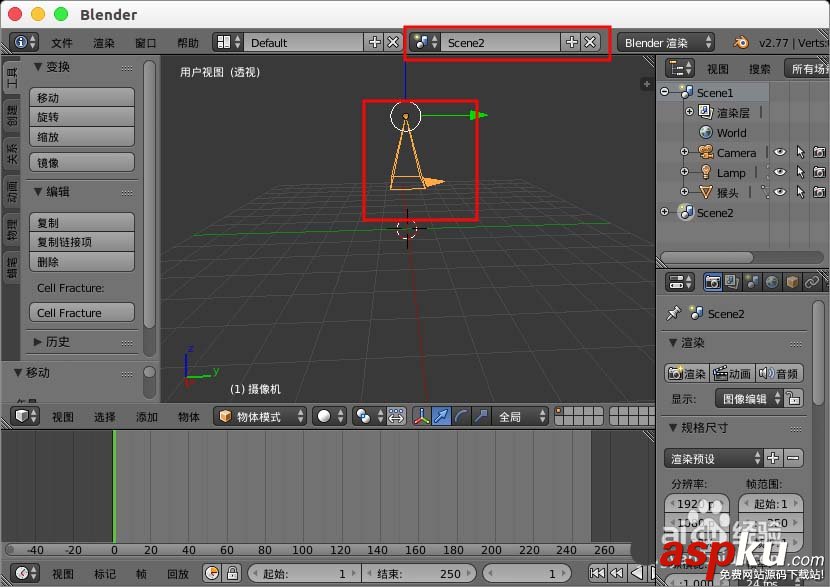Open the 渲染 menu in top bar

pos(104,43)
